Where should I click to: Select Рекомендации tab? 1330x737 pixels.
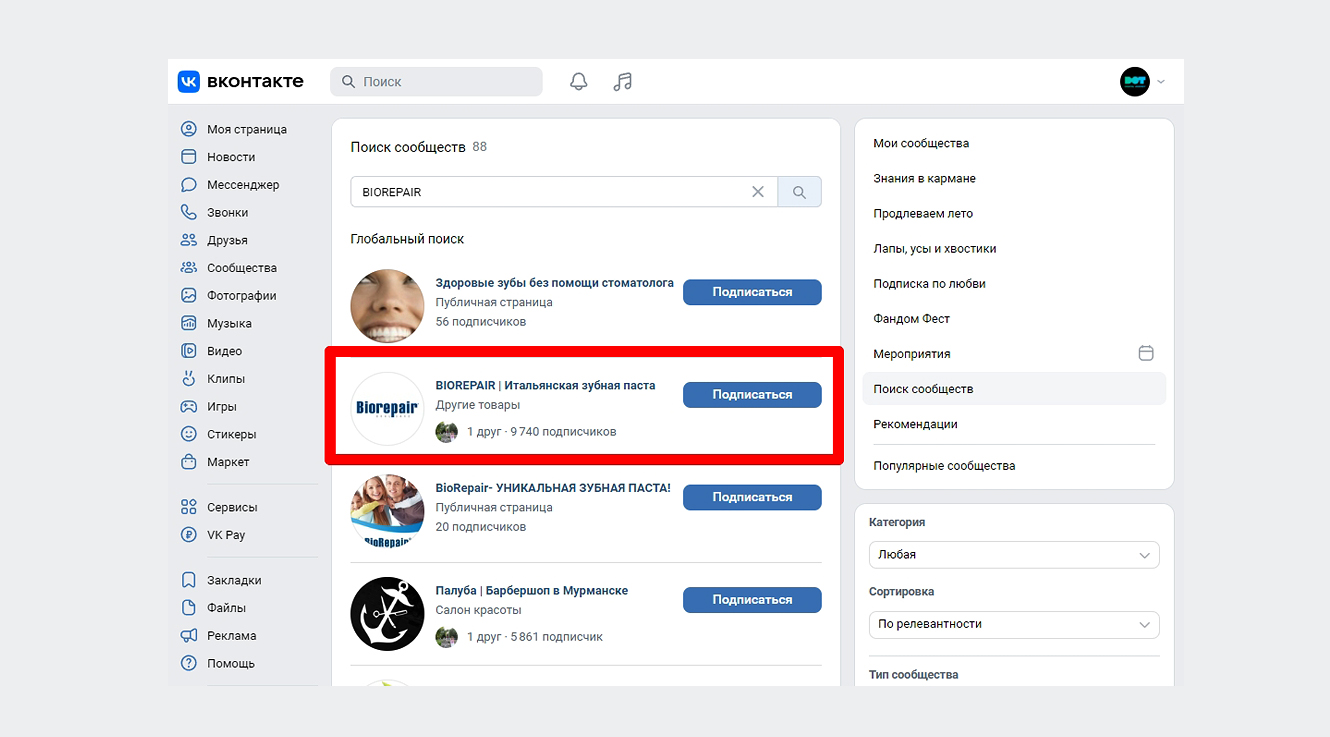(x=1014, y=424)
